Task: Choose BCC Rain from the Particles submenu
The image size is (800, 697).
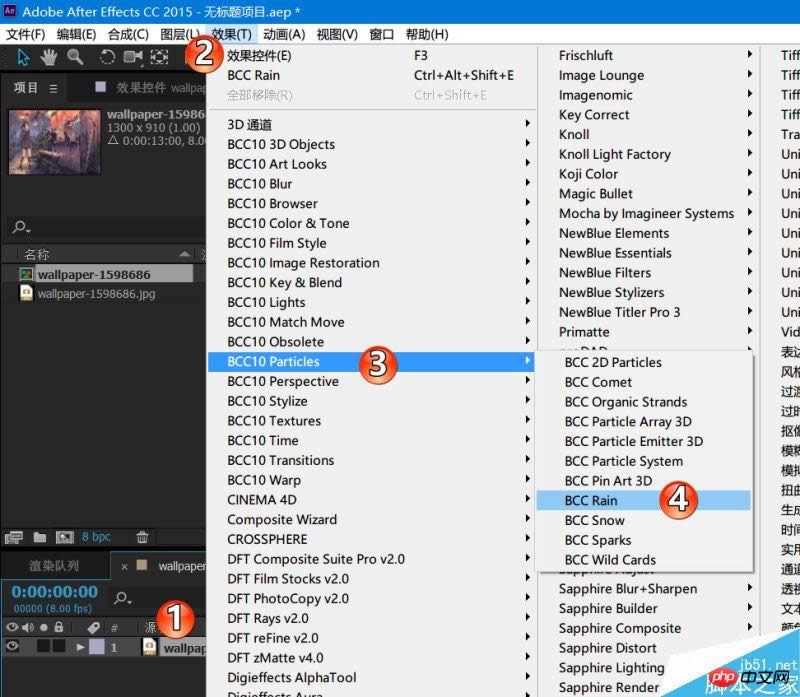Action: [x=591, y=500]
